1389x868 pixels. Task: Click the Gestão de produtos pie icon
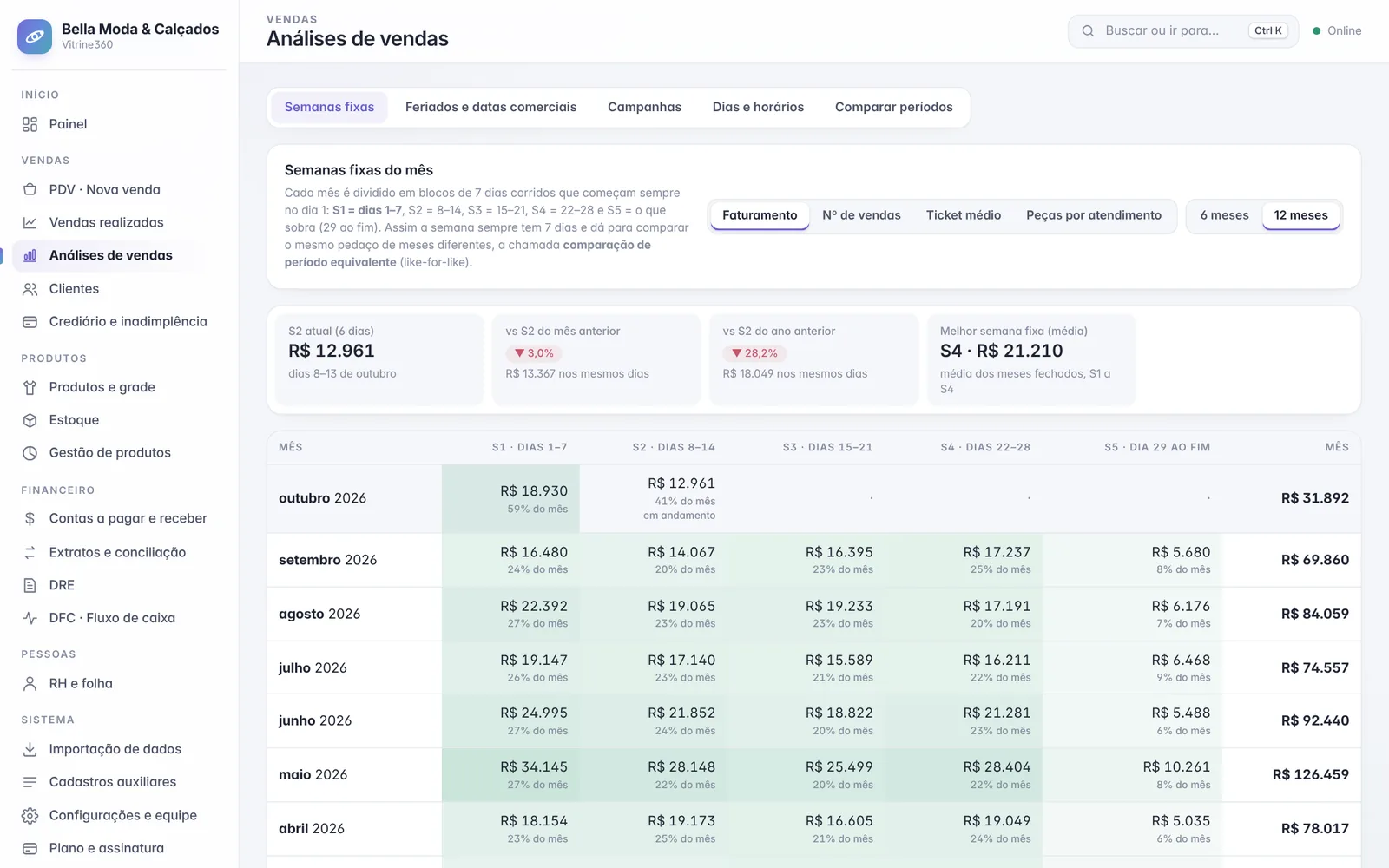[30, 453]
